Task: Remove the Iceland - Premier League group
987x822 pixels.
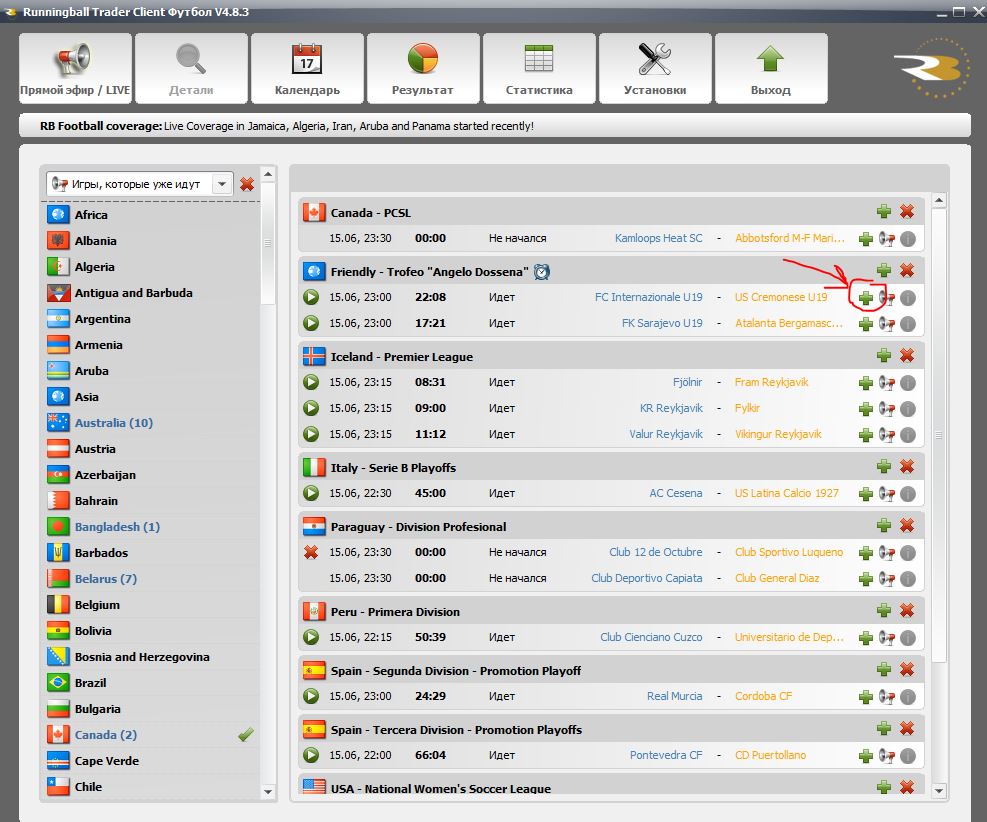Action: 907,356
